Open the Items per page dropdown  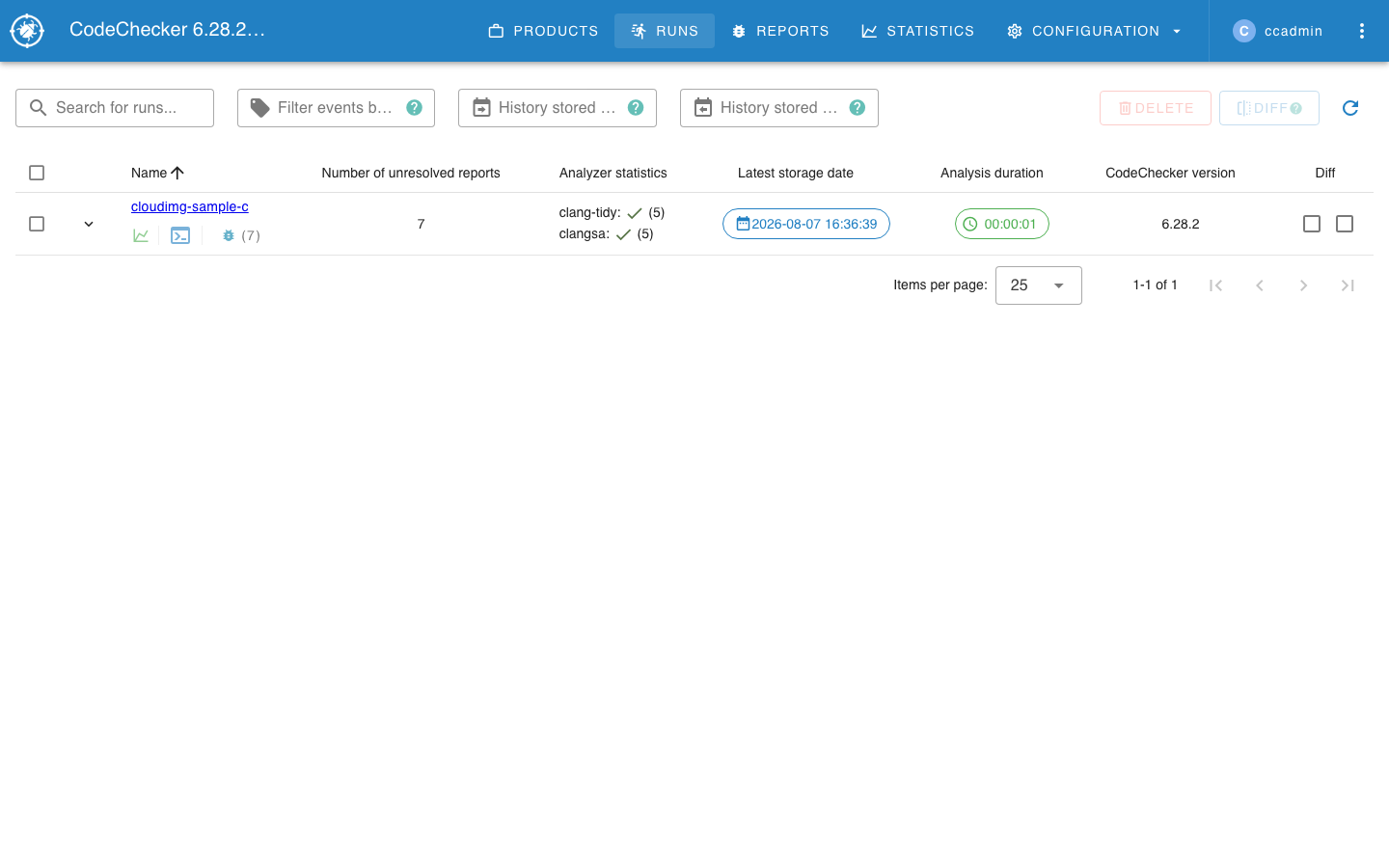1039,285
